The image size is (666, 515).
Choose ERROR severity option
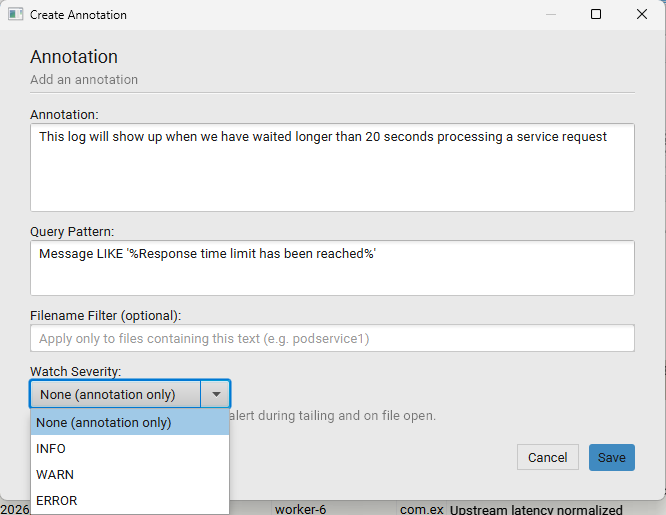[x=130, y=501]
